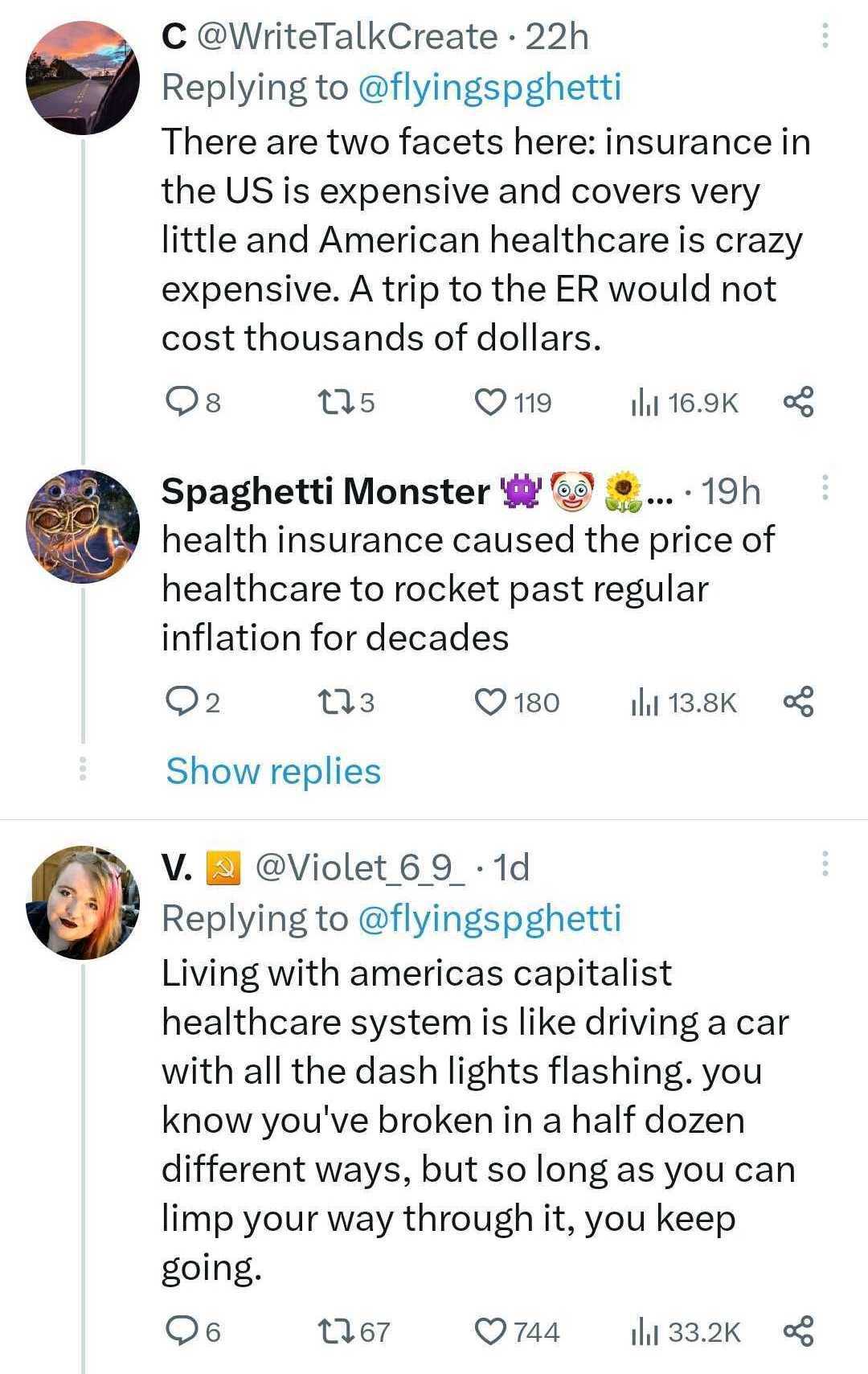
Task: Share WriteTalkCreate's tweet via share icon
Action: pos(798,401)
